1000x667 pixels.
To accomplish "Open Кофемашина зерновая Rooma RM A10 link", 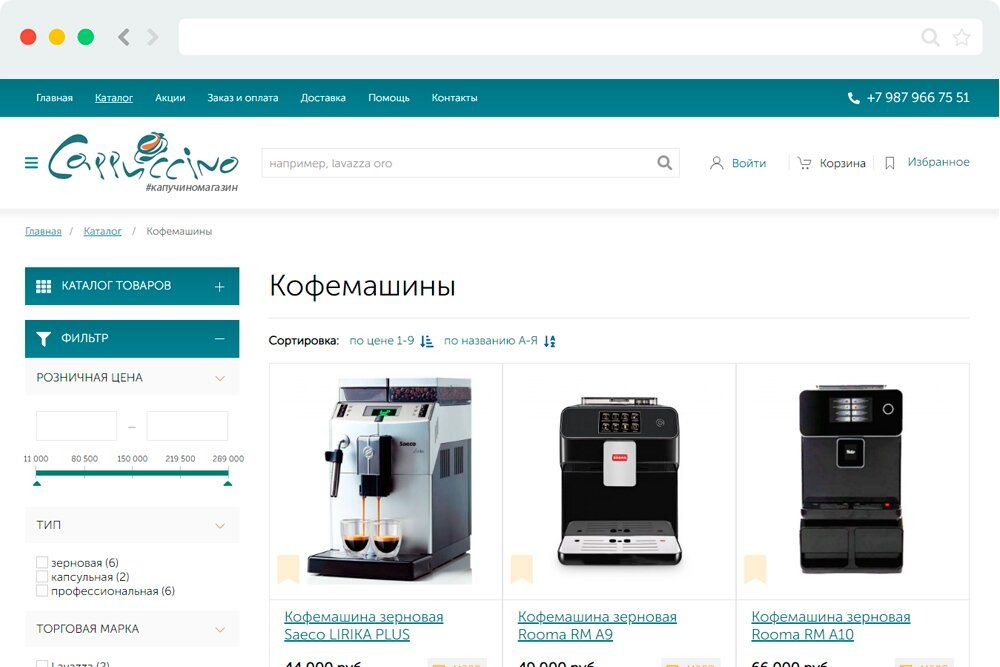I will click(830, 626).
